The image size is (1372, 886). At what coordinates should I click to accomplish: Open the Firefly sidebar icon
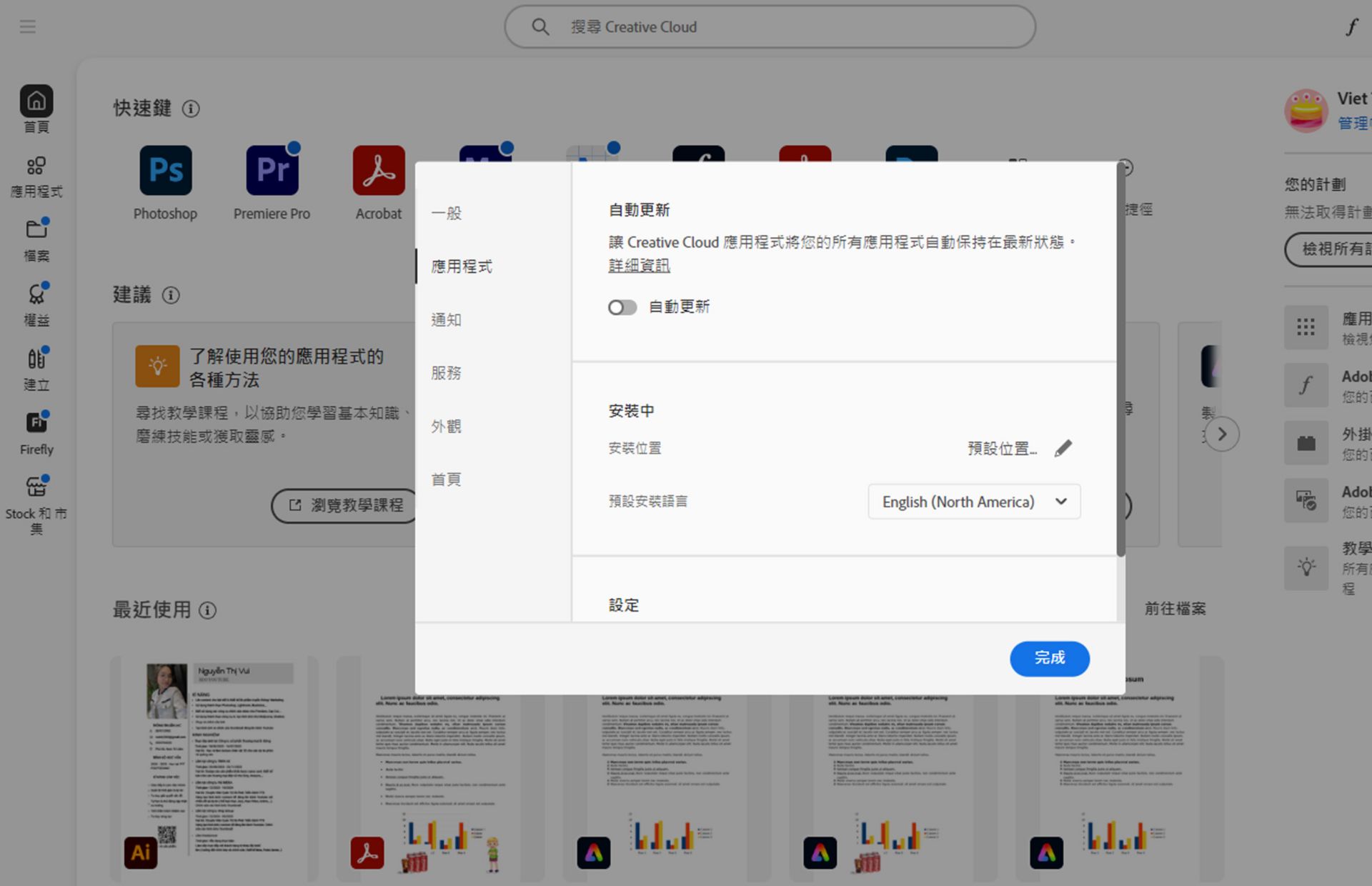pos(36,423)
